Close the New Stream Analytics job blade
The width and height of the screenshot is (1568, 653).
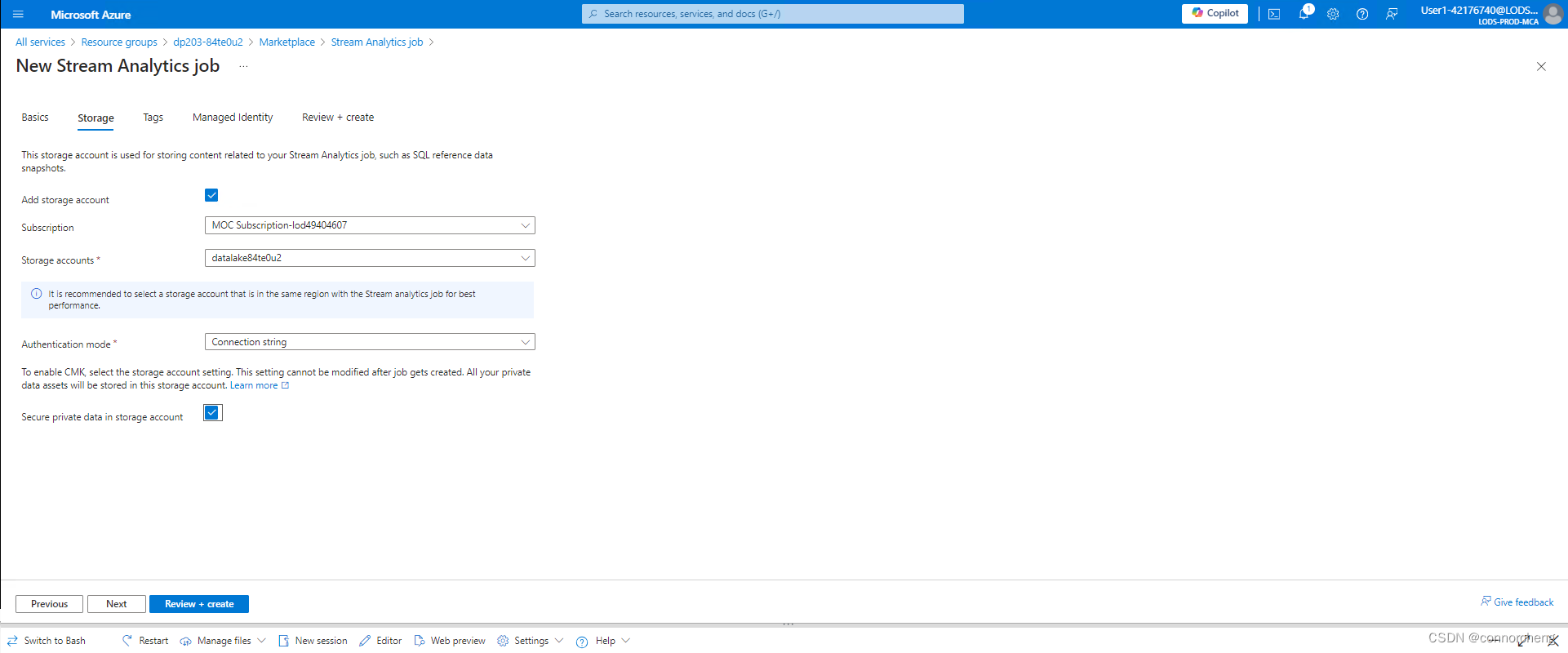1541,66
